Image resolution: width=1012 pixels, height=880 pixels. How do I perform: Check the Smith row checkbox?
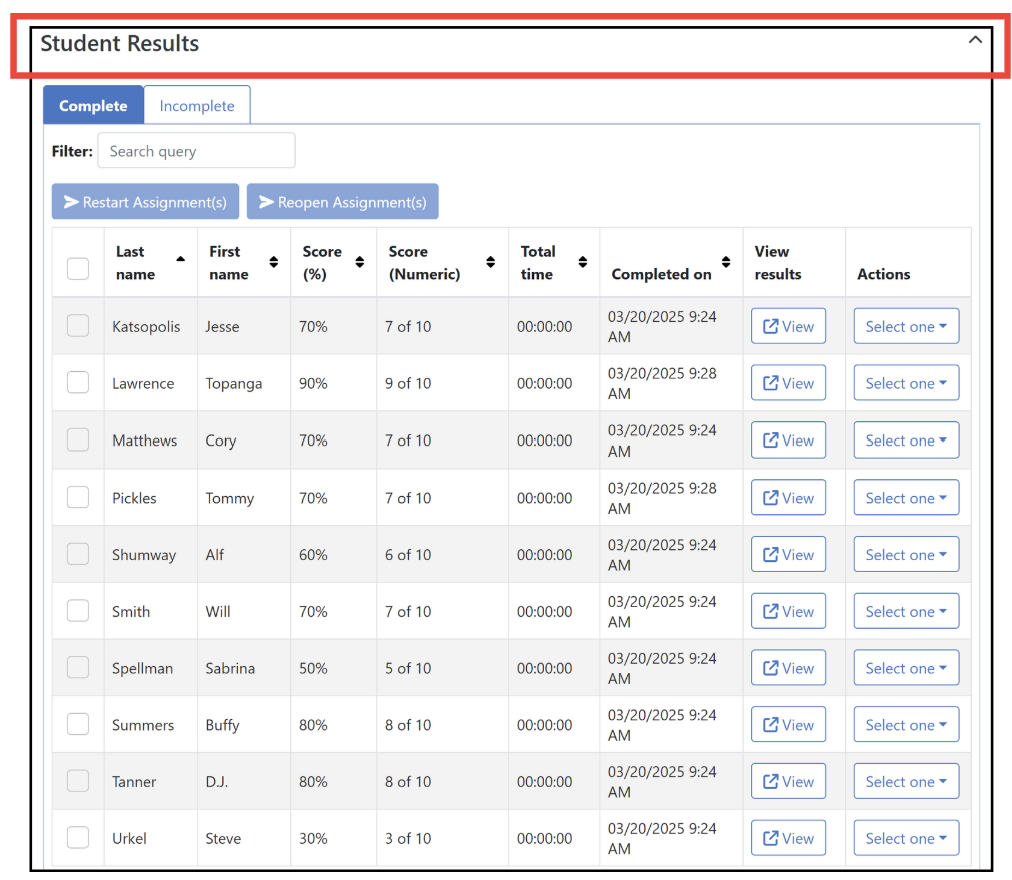78,611
